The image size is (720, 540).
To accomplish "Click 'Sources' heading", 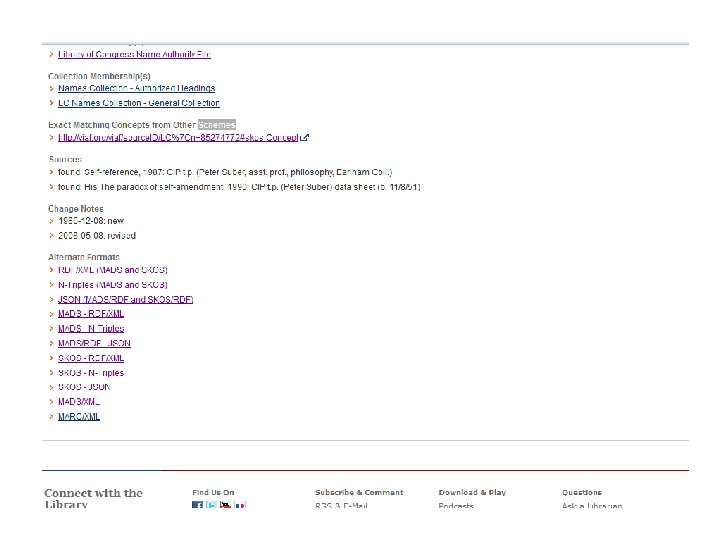I will click(x=65, y=159).
